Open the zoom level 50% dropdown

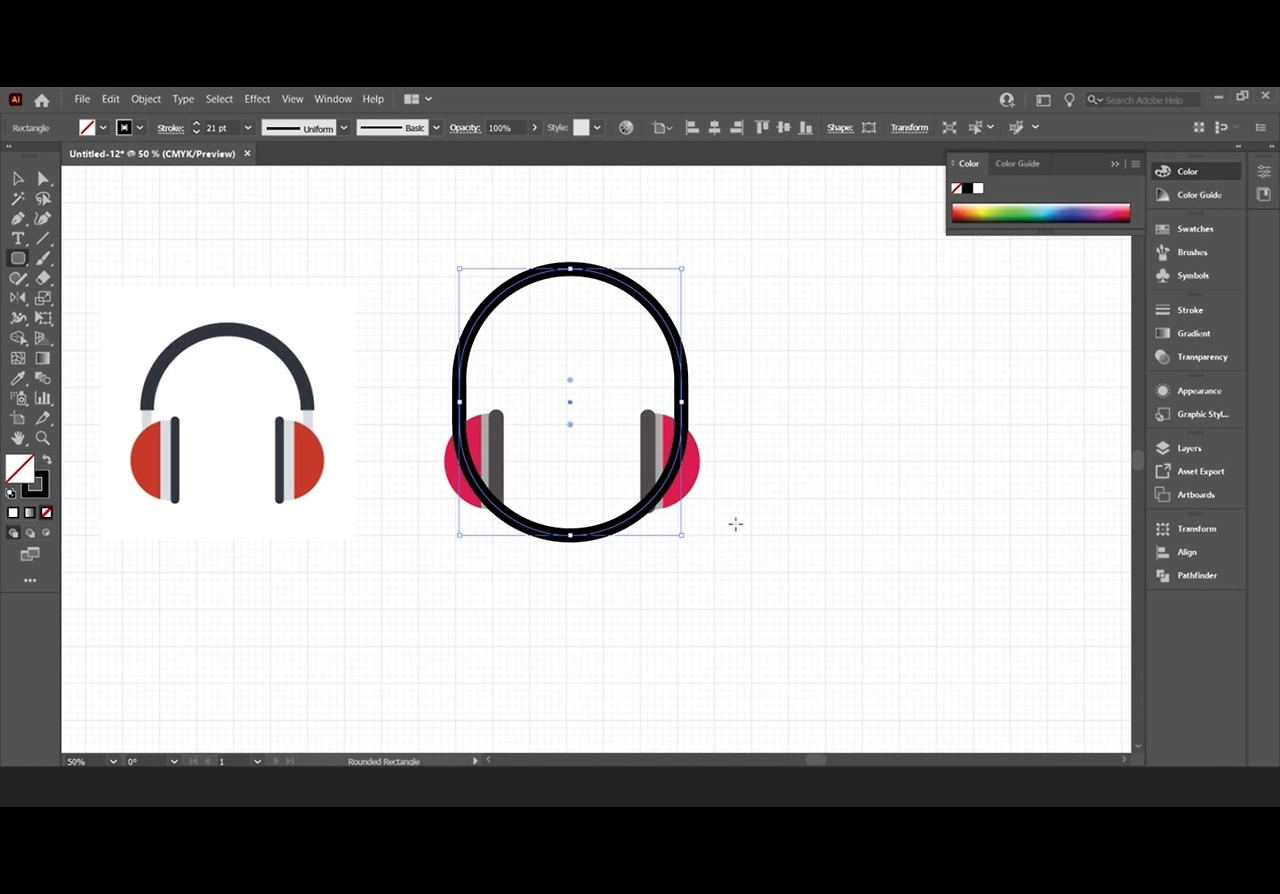point(112,762)
